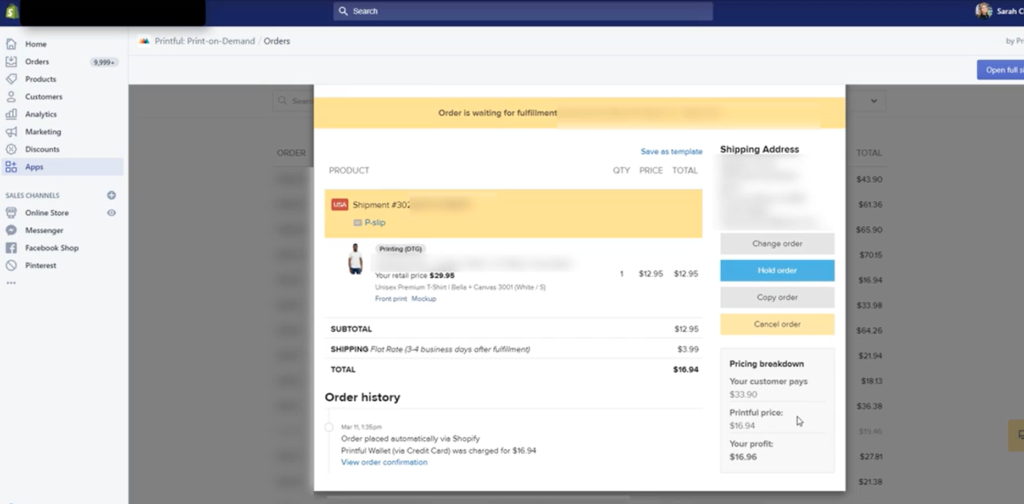Click the USA flag badge on shipment
Image resolution: width=1024 pixels, height=504 pixels.
(x=340, y=205)
